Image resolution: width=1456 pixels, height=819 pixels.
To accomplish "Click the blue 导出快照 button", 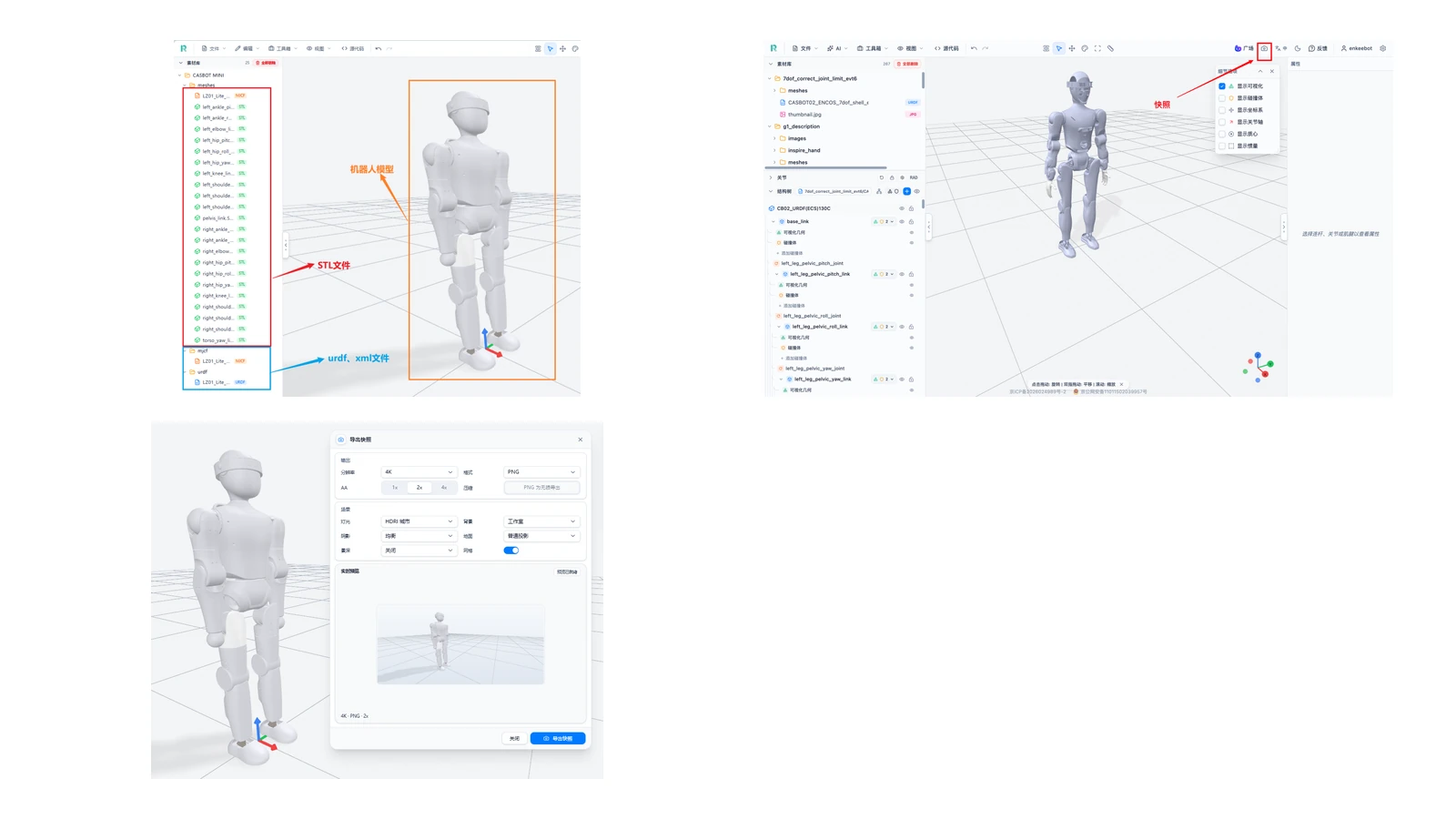I will coord(558,738).
